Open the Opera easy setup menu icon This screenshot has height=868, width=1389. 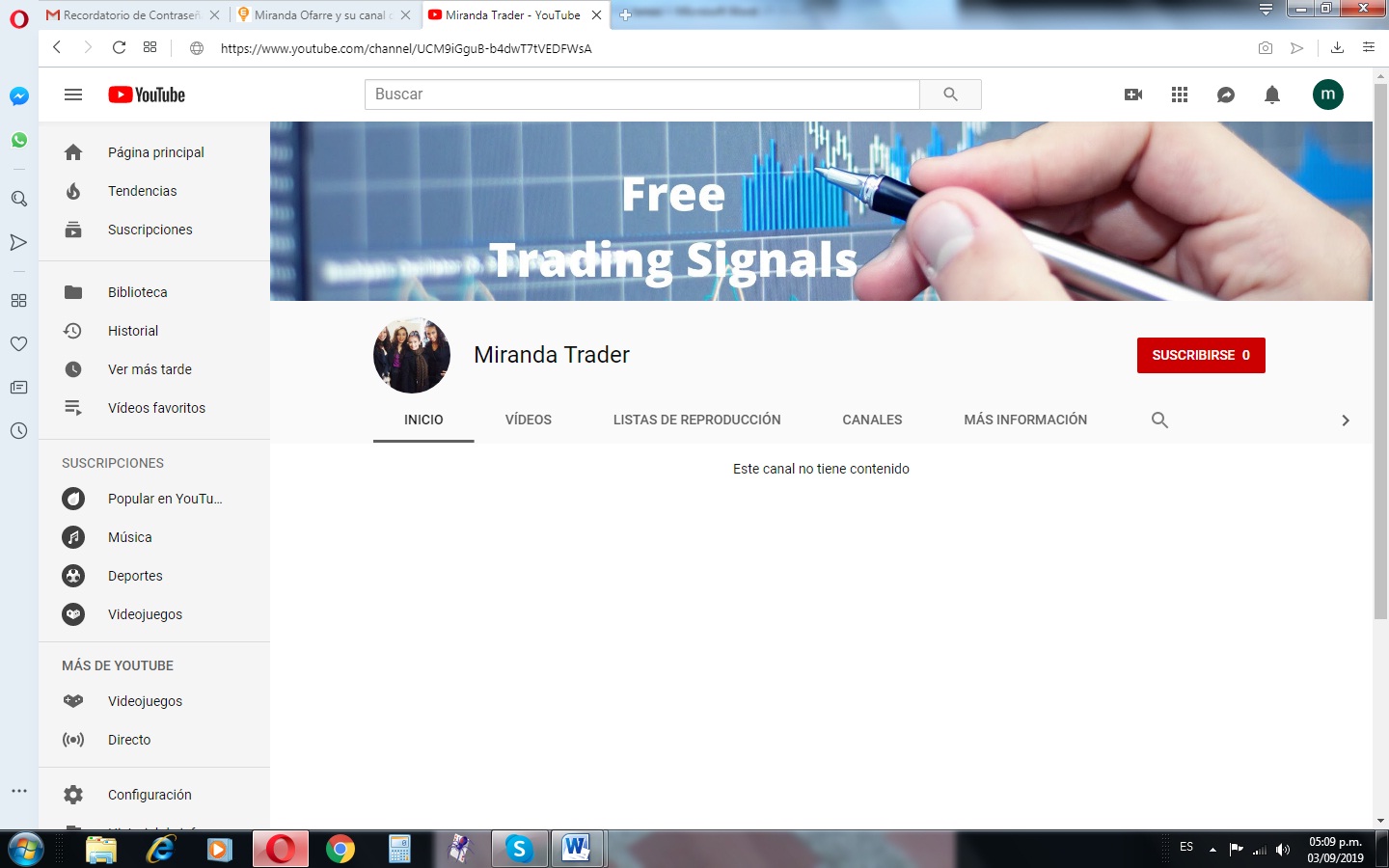[x=1369, y=47]
